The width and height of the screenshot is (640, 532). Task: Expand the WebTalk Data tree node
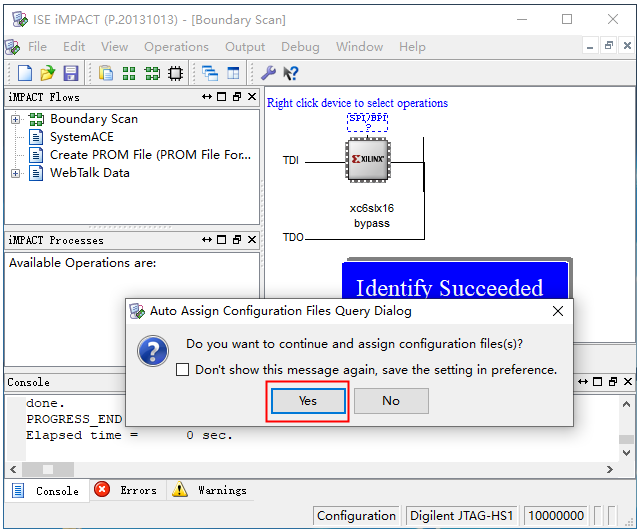coord(16,173)
